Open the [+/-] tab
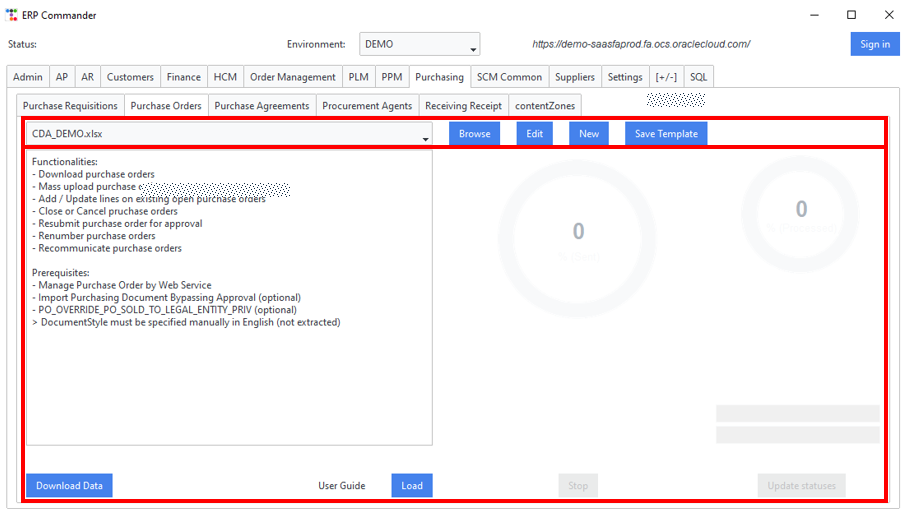Screen dimensions: 906x513 click(x=666, y=77)
